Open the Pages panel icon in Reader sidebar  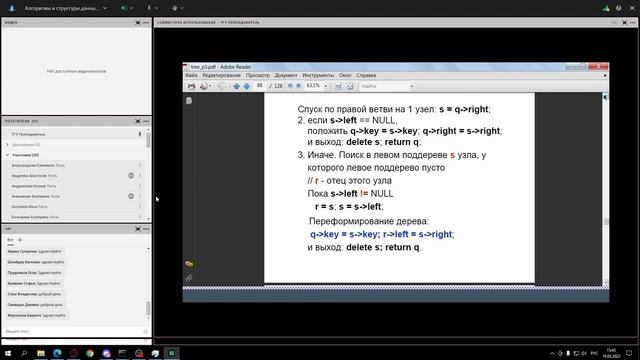(189, 100)
